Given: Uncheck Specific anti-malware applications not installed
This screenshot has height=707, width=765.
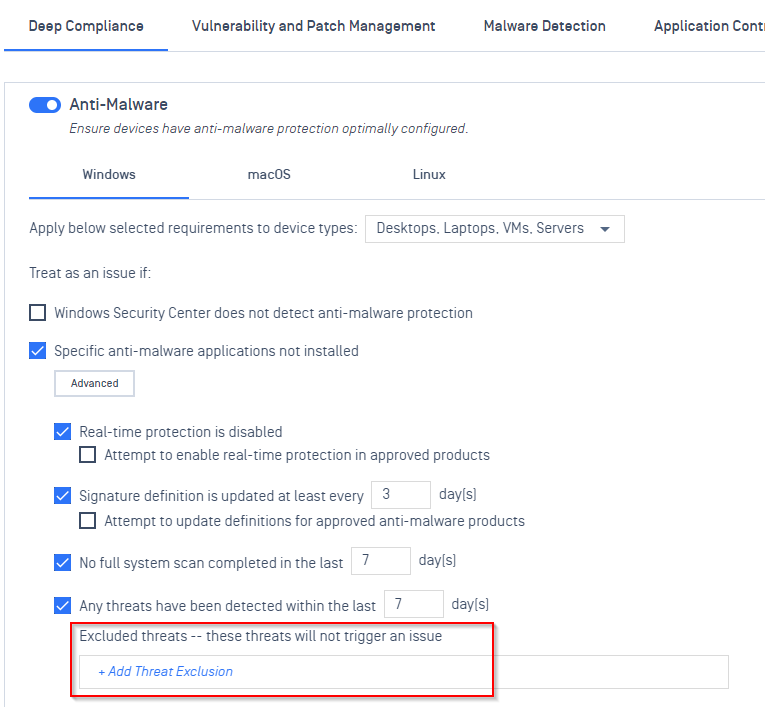Looking at the screenshot, I should pos(38,350).
